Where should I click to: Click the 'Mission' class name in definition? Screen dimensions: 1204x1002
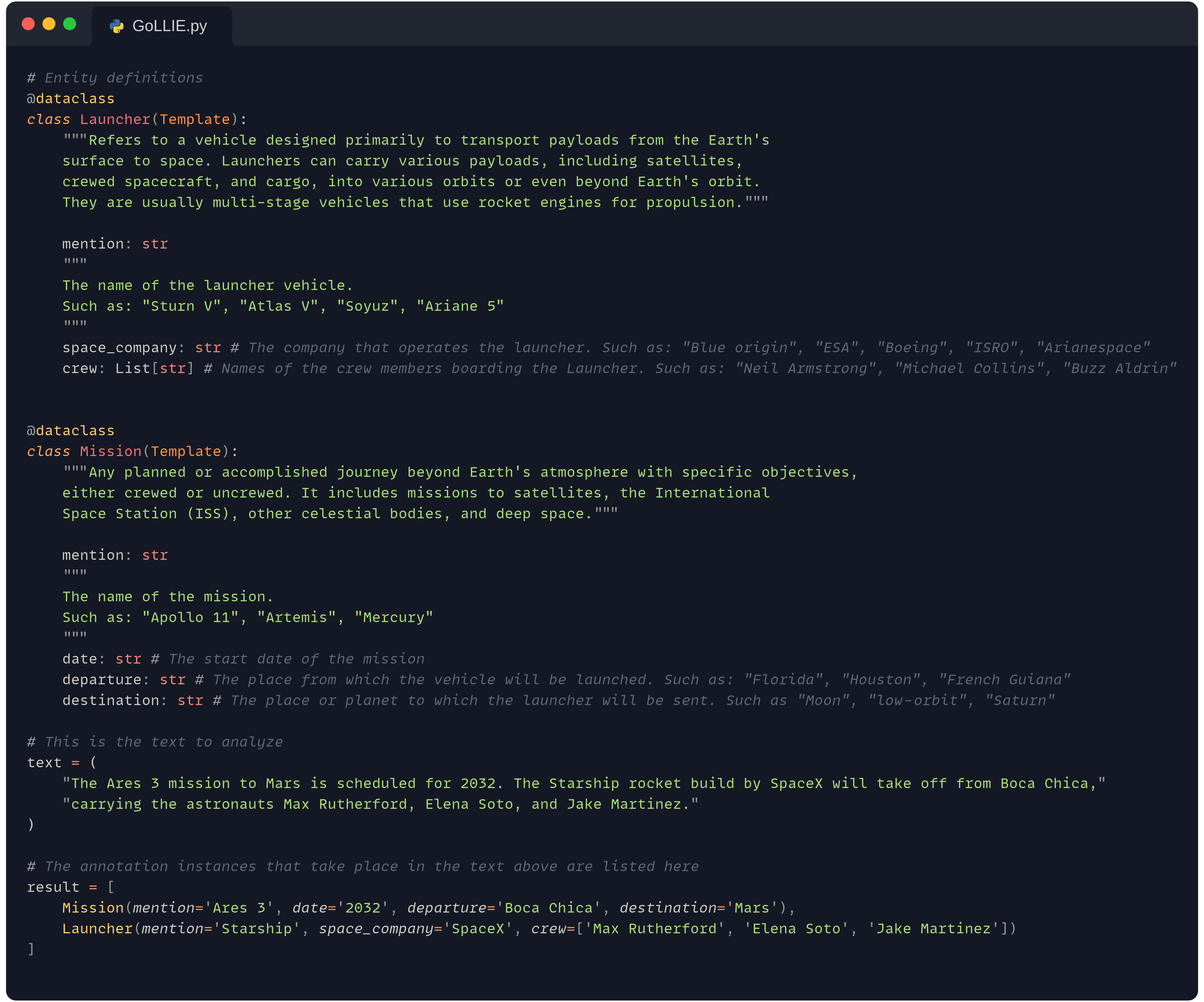(110, 451)
